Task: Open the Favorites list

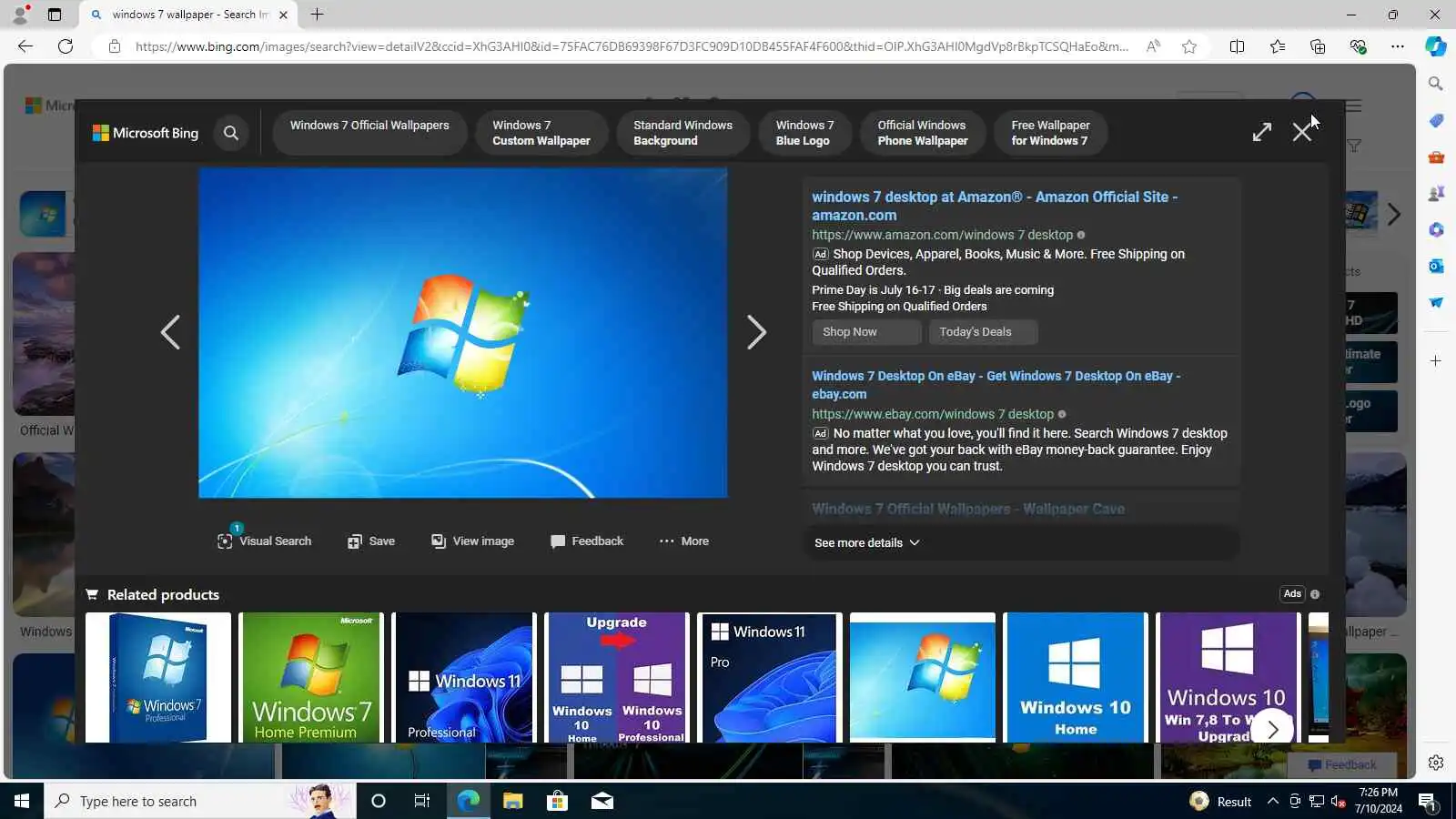Action: tap(1278, 46)
